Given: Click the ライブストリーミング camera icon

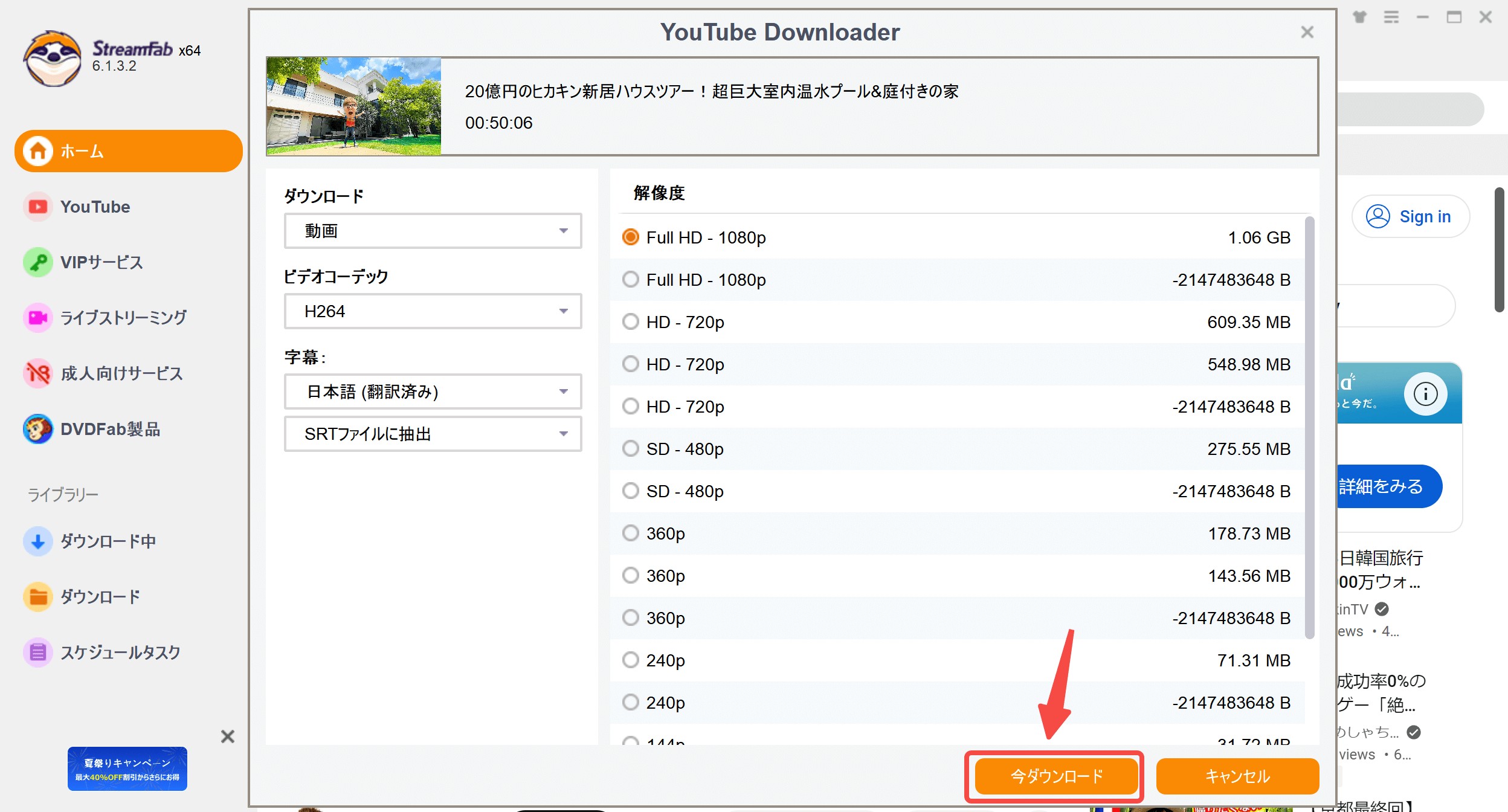Looking at the screenshot, I should tap(37, 318).
